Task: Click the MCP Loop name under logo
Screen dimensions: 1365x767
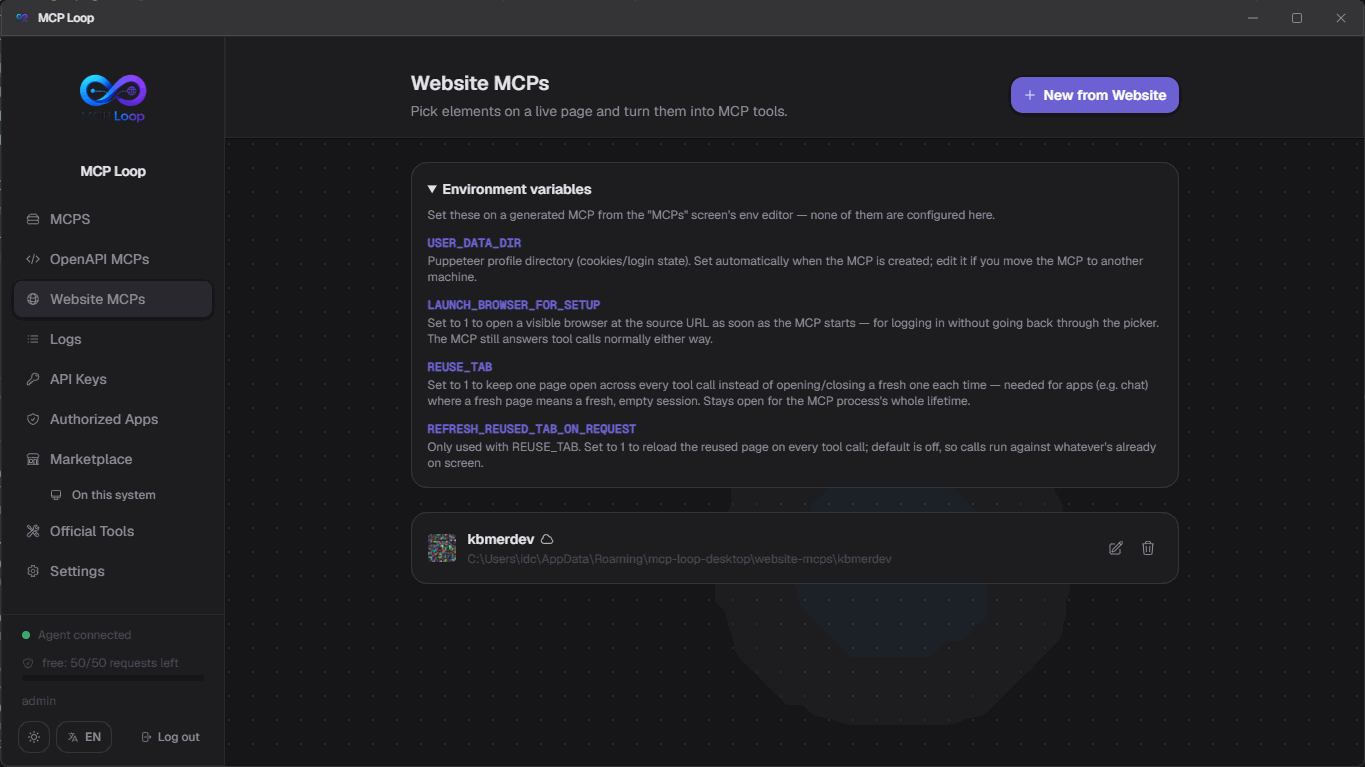Action: [x=113, y=171]
